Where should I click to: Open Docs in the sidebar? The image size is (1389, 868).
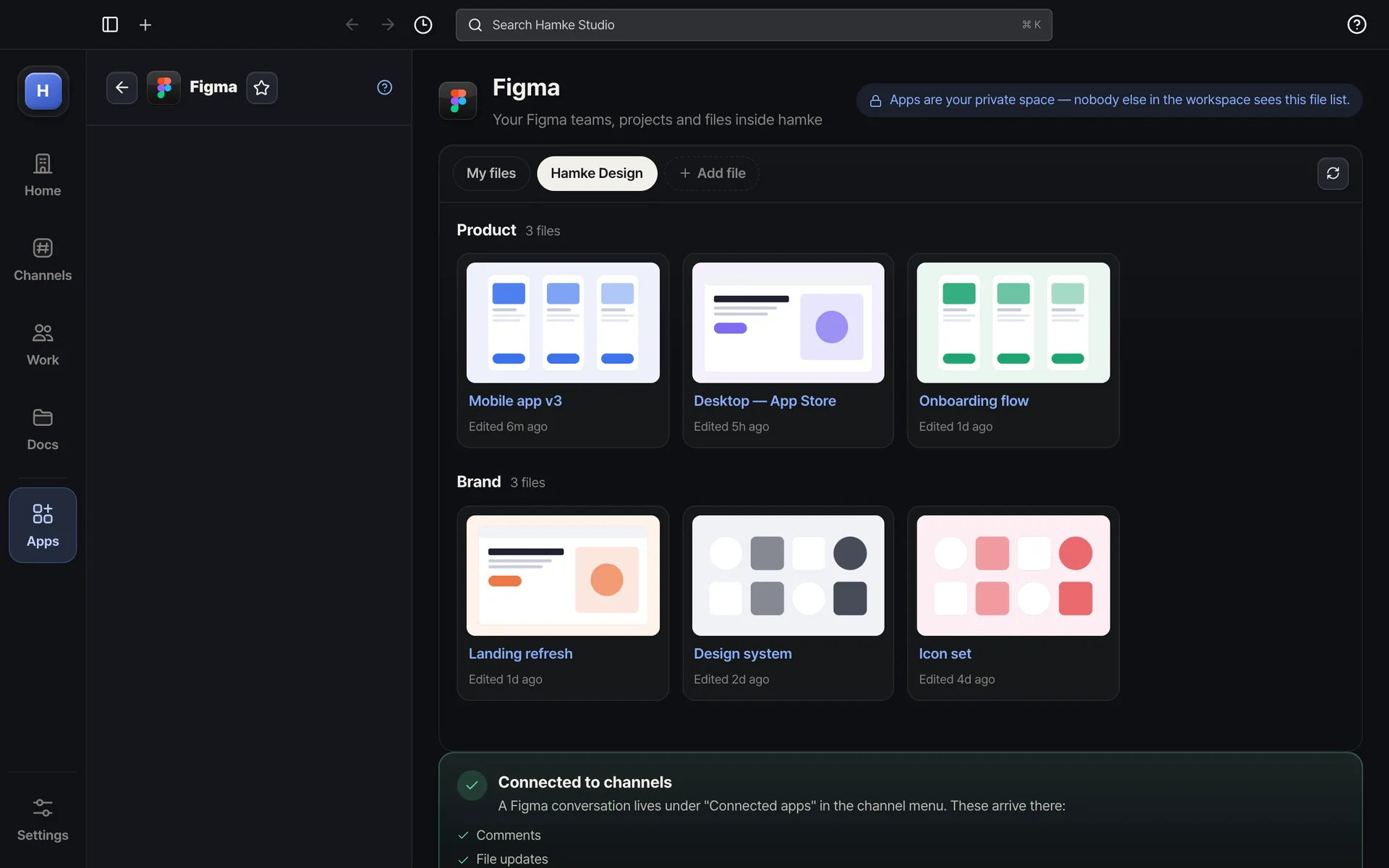[x=43, y=430]
